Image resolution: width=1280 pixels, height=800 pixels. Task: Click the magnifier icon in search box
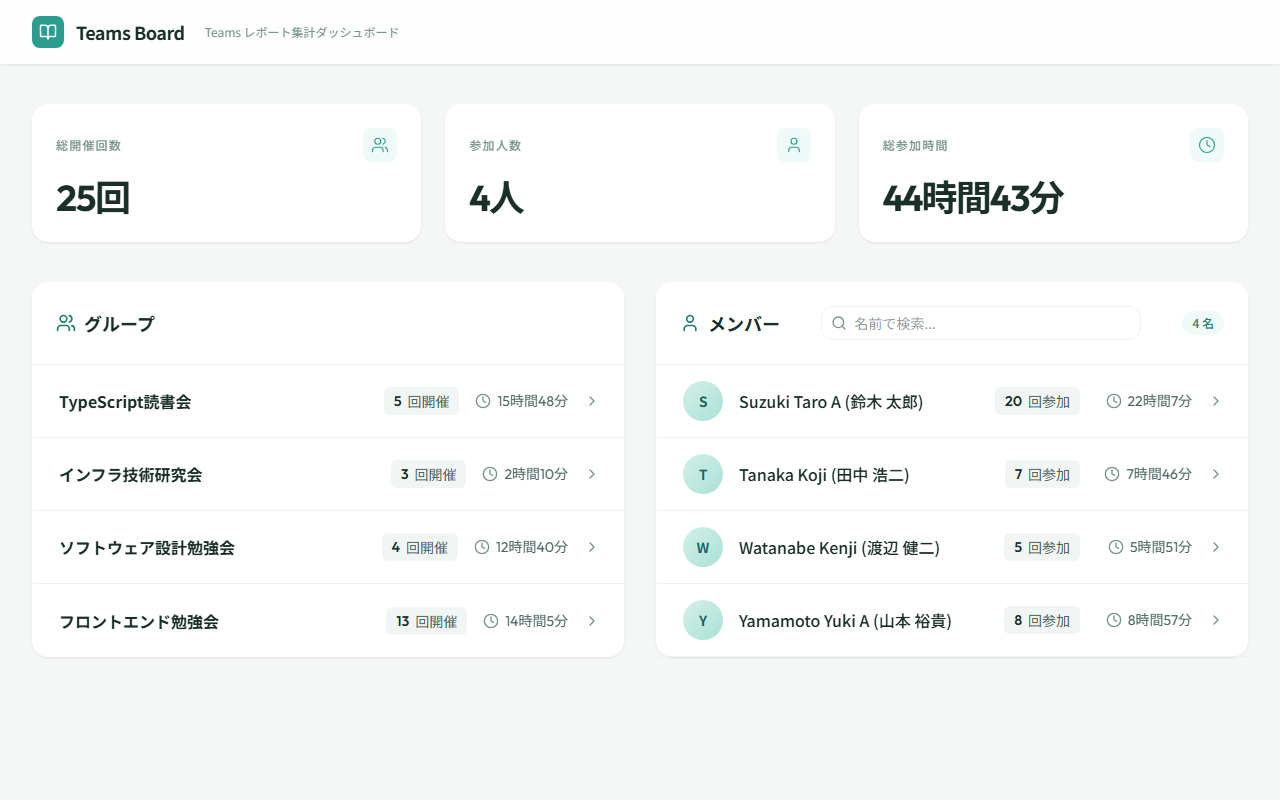tap(839, 323)
